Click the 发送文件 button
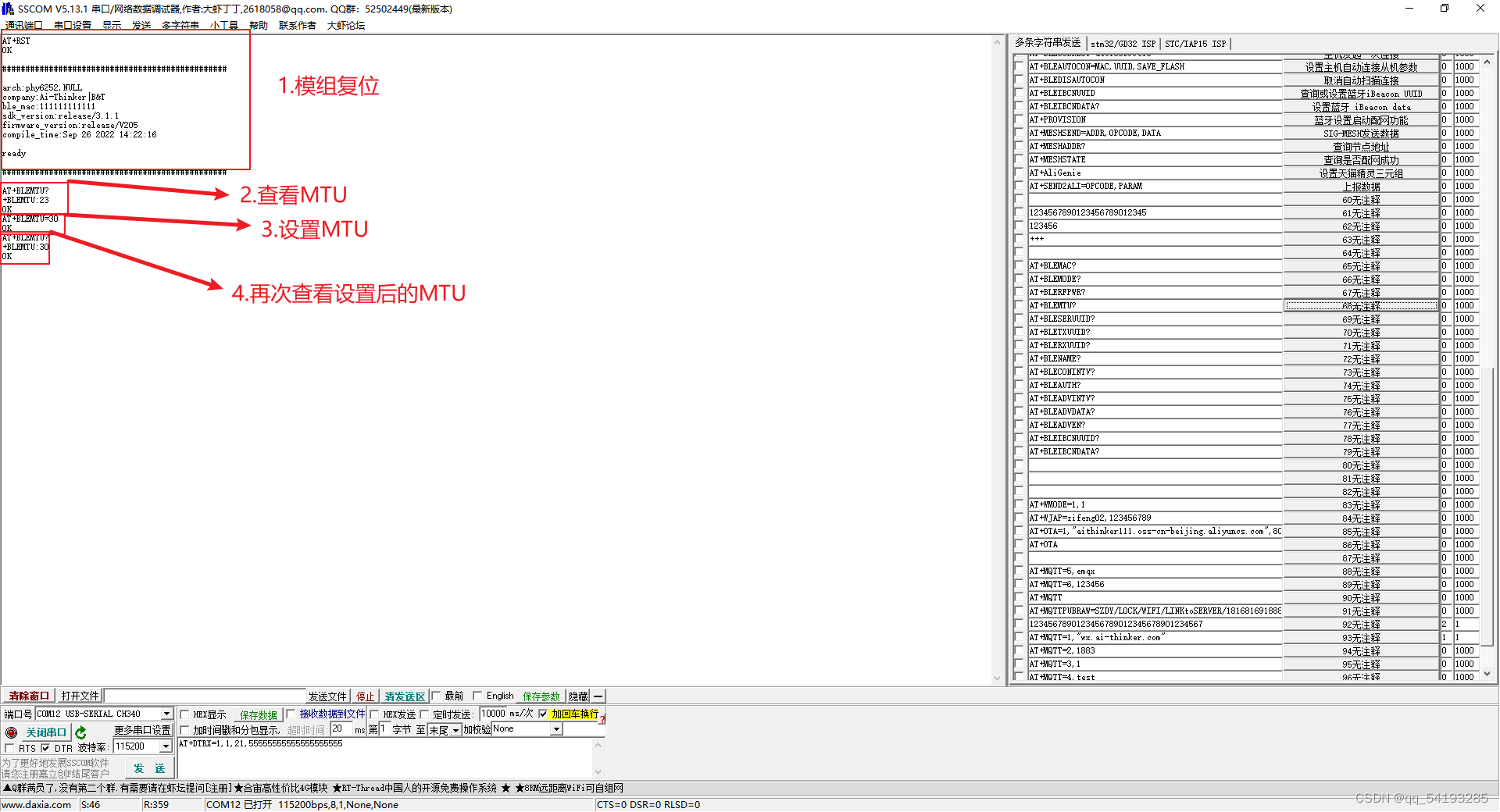The width and height of the screenshot is (1500, 812). pos(327,696)
